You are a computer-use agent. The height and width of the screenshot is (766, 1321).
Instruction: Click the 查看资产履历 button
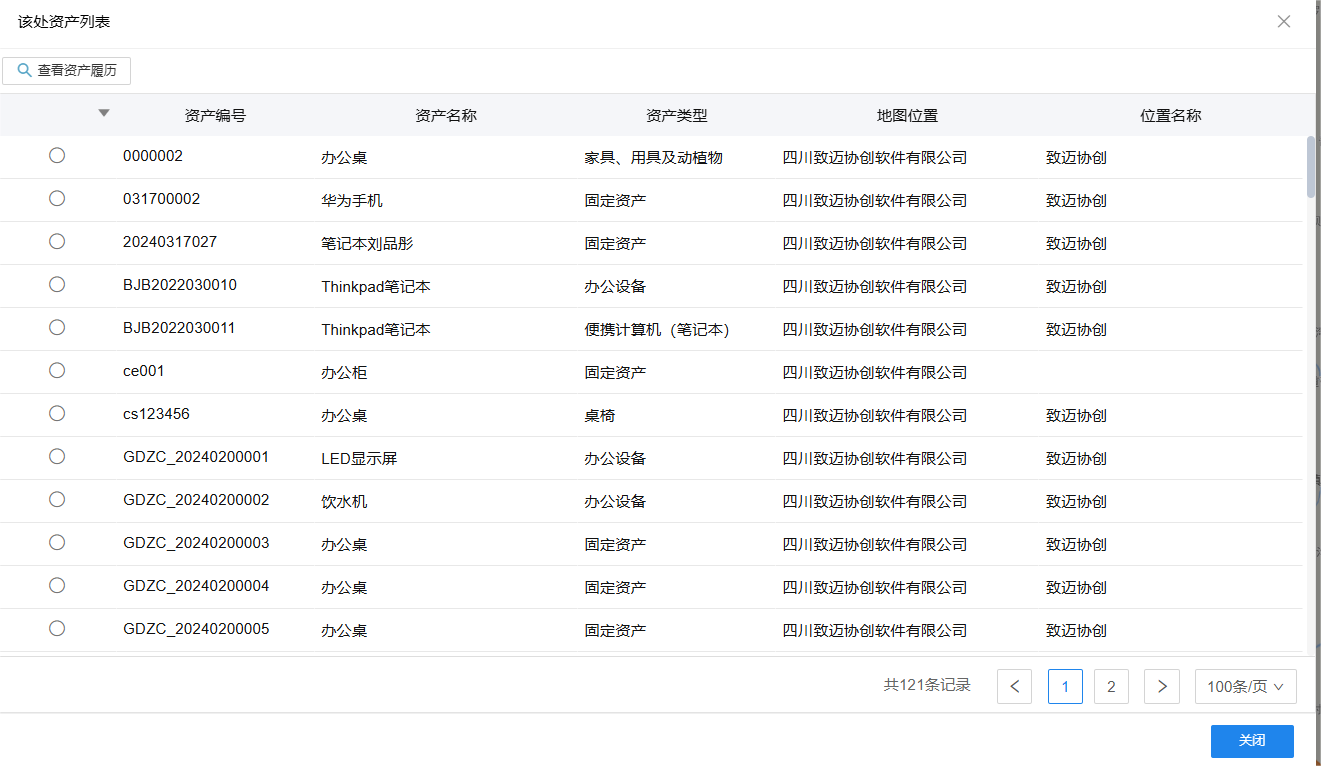[x=67, y=71]
